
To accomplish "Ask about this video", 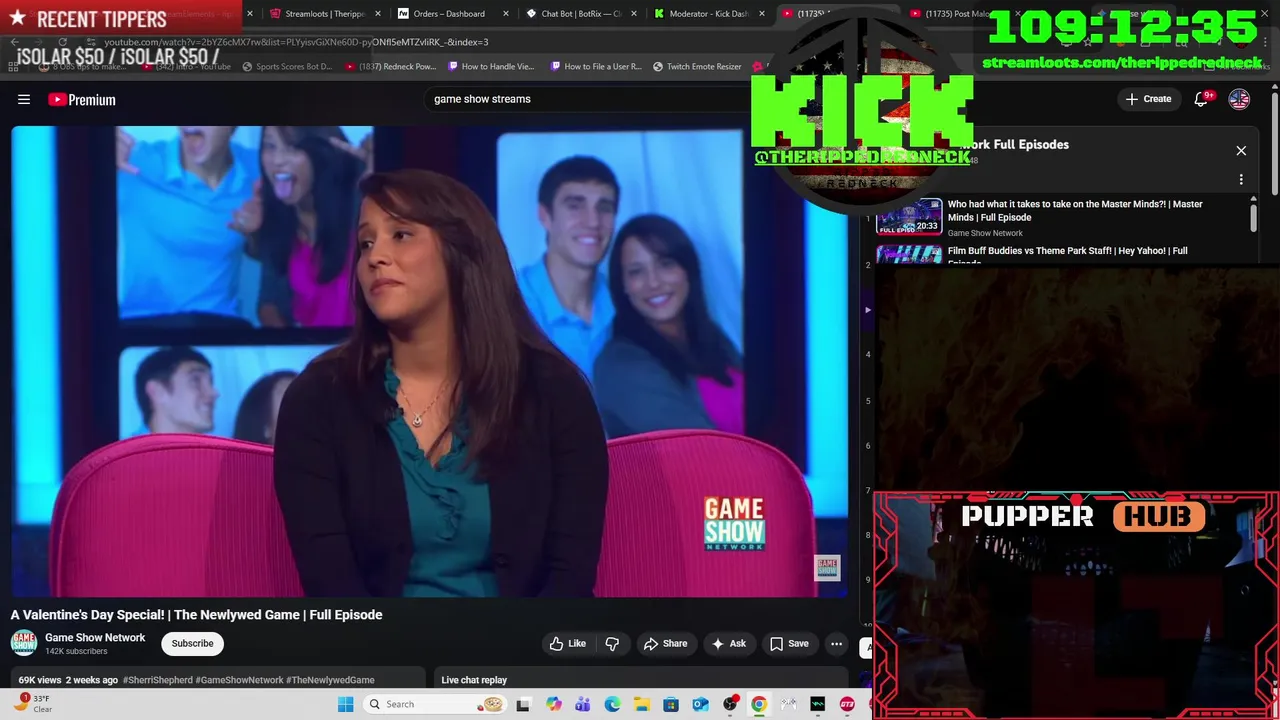I will [x=728, y=644].
